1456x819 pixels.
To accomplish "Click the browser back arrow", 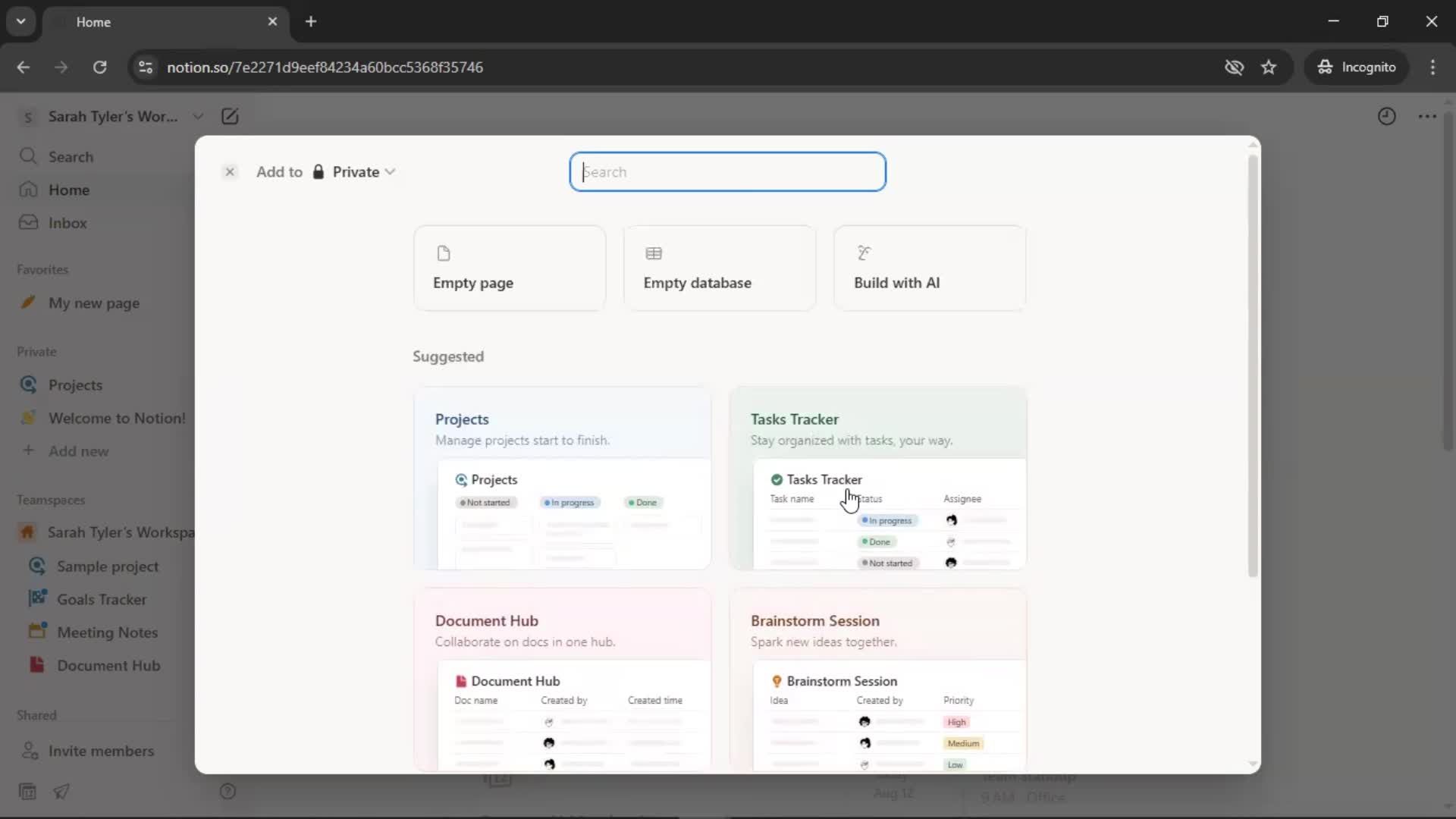I will pyautogui.click(x=24, y=67).
